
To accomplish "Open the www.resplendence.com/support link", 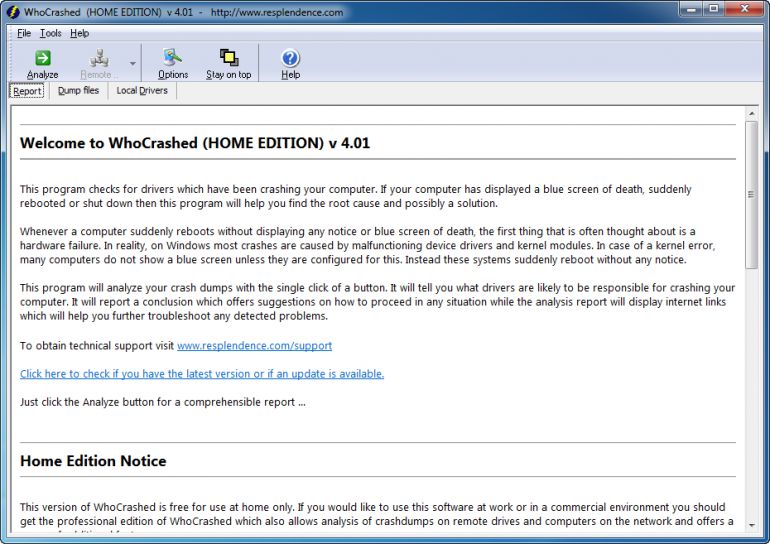I will [254, 346].
